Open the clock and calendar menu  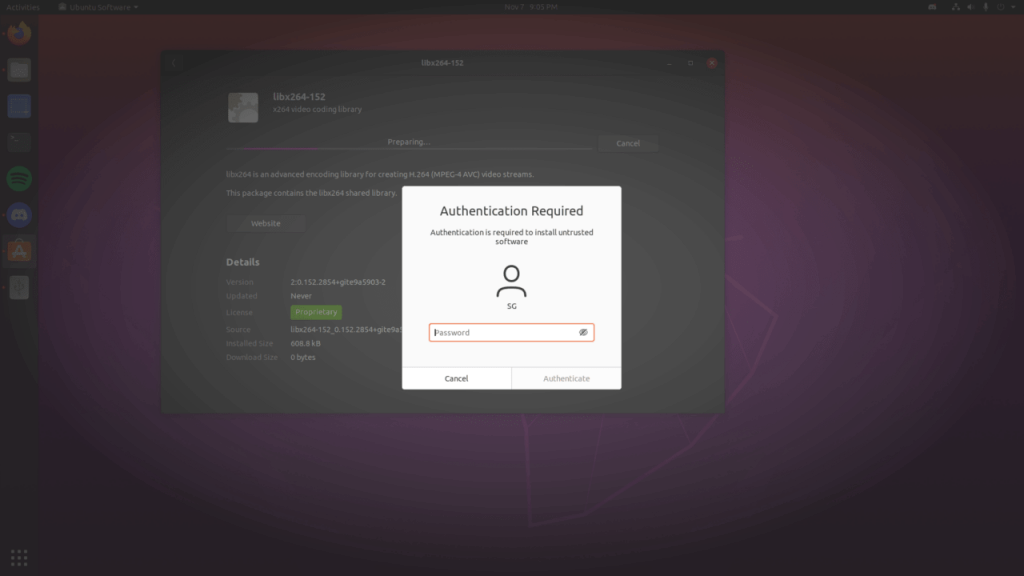[x=531, y=7]
